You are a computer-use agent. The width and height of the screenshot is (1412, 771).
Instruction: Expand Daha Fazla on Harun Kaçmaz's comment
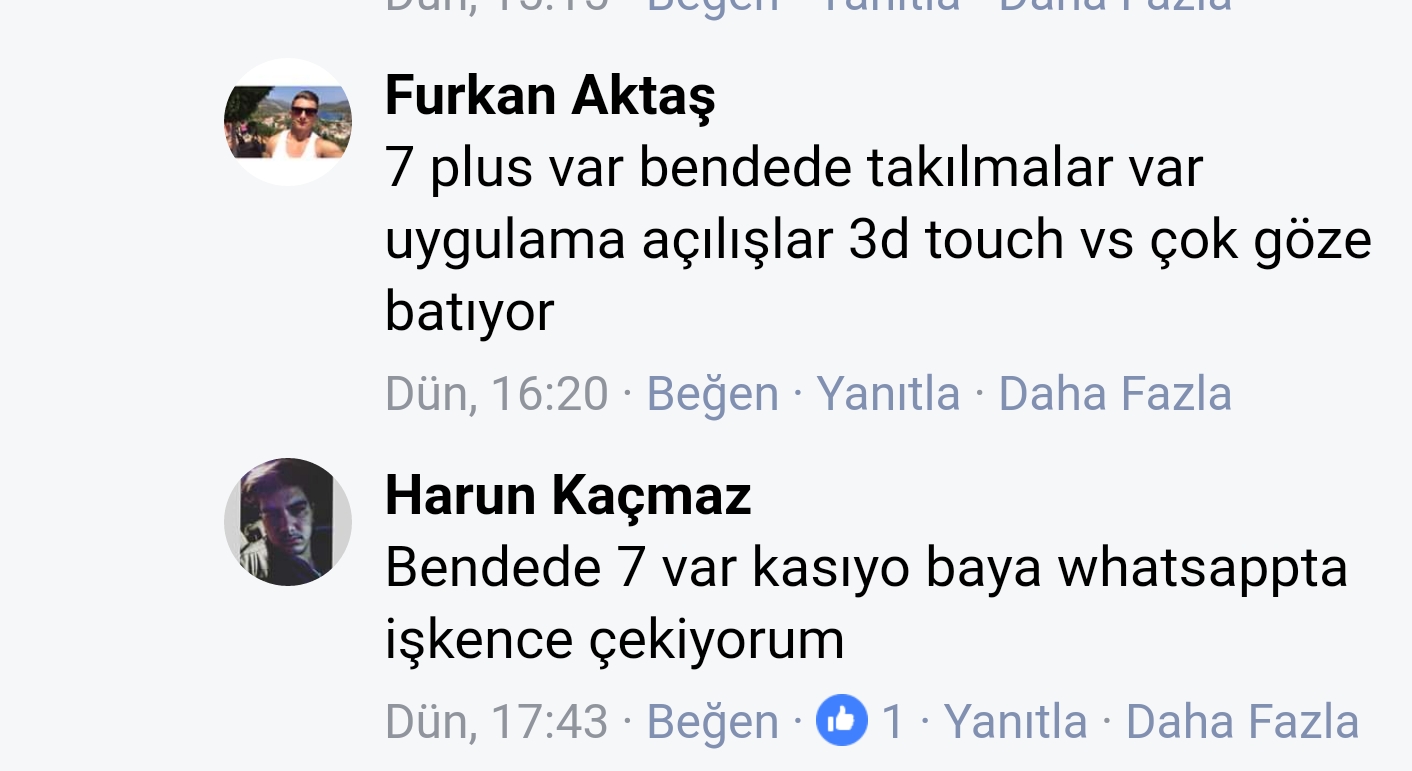(1243, 722)
